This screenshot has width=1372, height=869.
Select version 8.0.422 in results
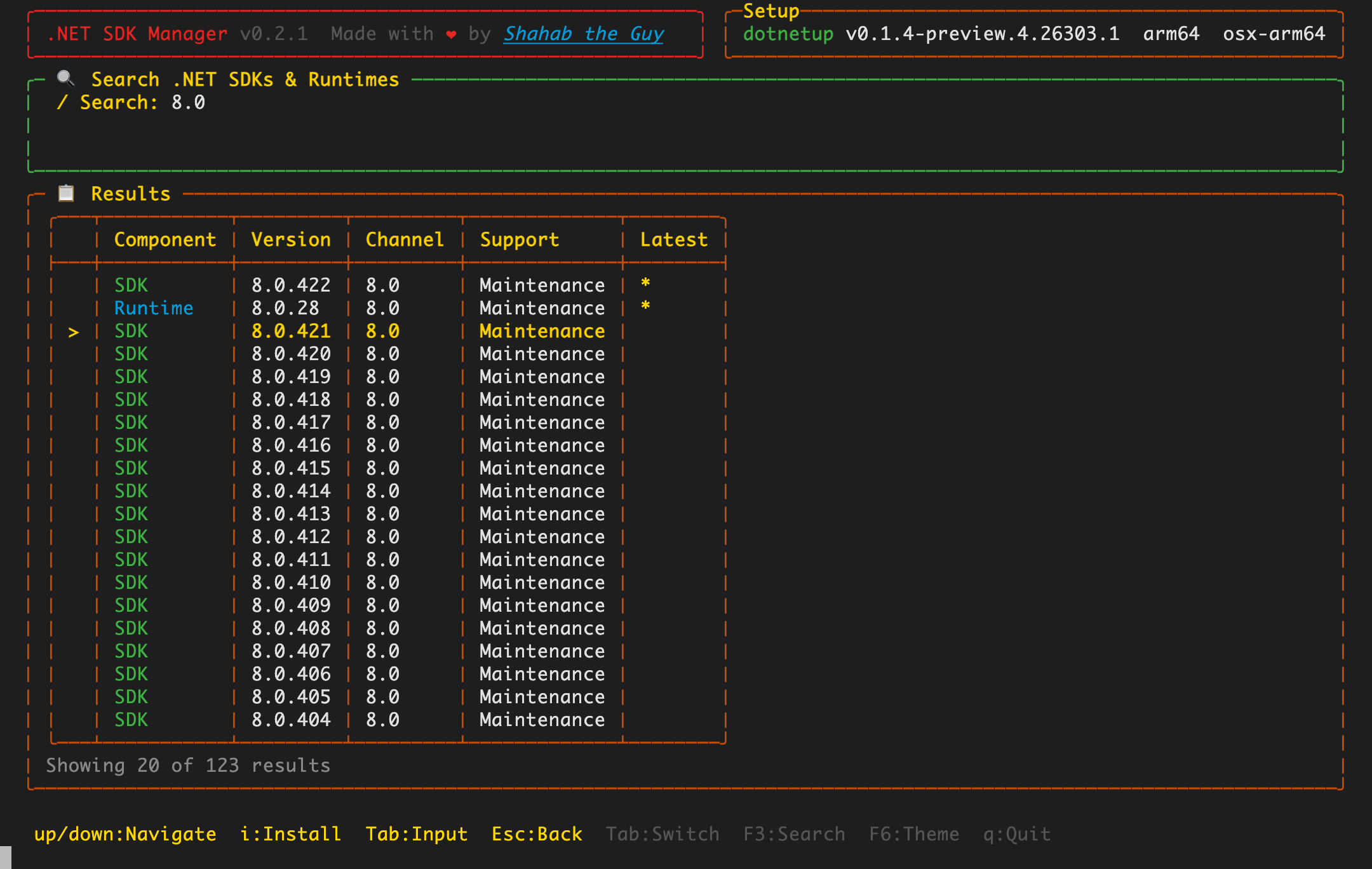291,285
